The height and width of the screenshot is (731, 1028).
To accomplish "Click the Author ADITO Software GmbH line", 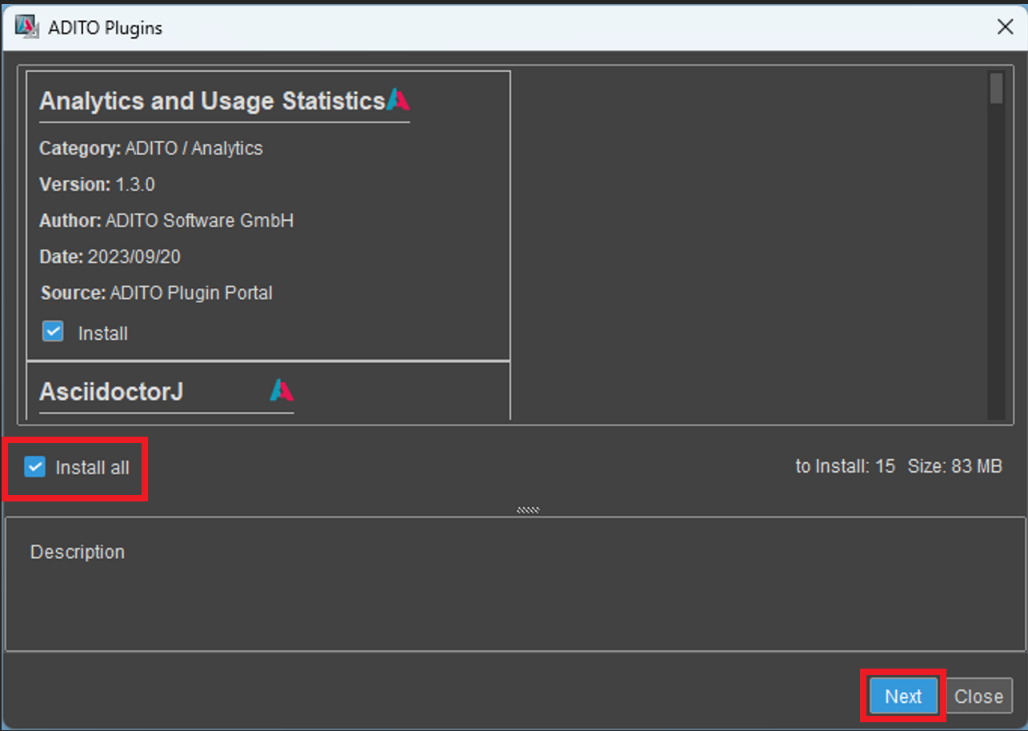I will (164, 220).
